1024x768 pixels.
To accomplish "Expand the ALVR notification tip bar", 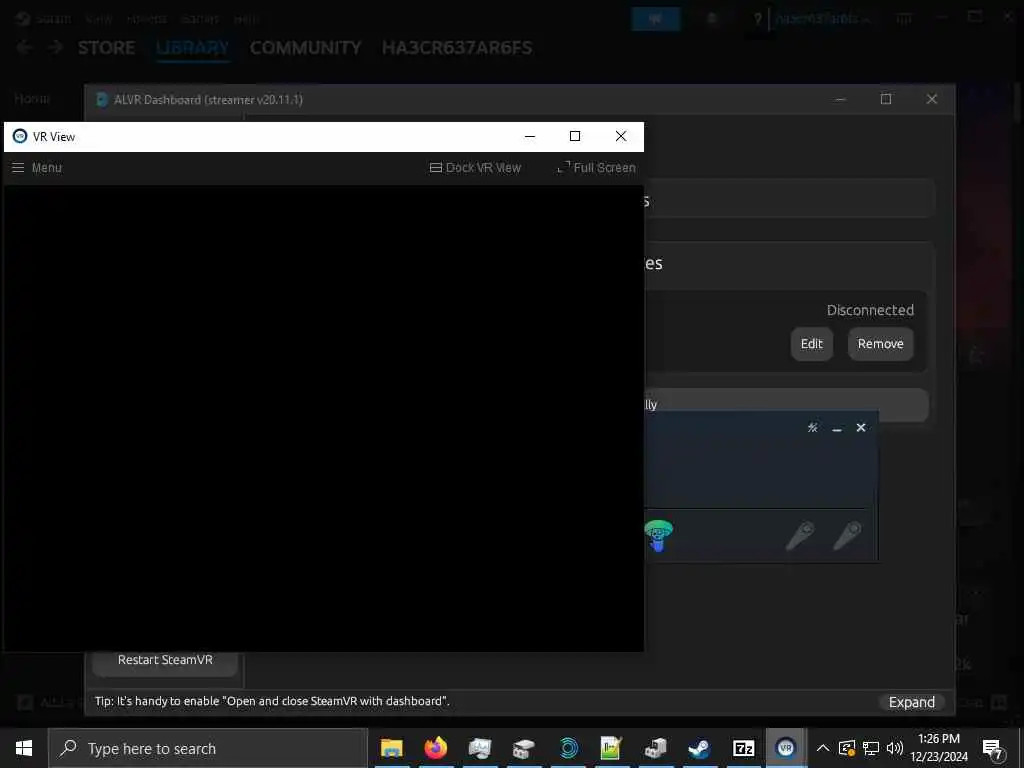I will (x=912, y=702).
